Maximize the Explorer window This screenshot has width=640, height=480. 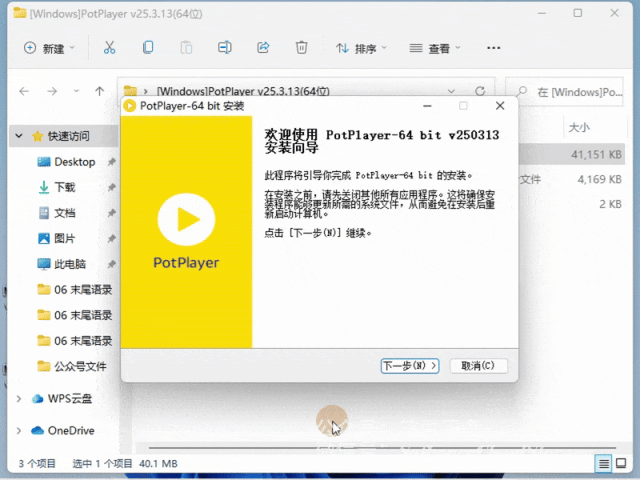click(578, 13)
